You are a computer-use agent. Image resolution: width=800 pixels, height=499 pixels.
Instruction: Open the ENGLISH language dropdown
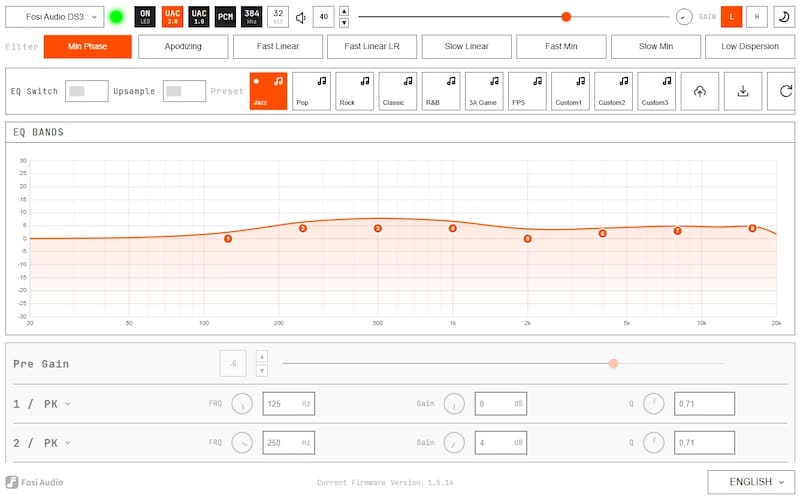coord(751,483)
